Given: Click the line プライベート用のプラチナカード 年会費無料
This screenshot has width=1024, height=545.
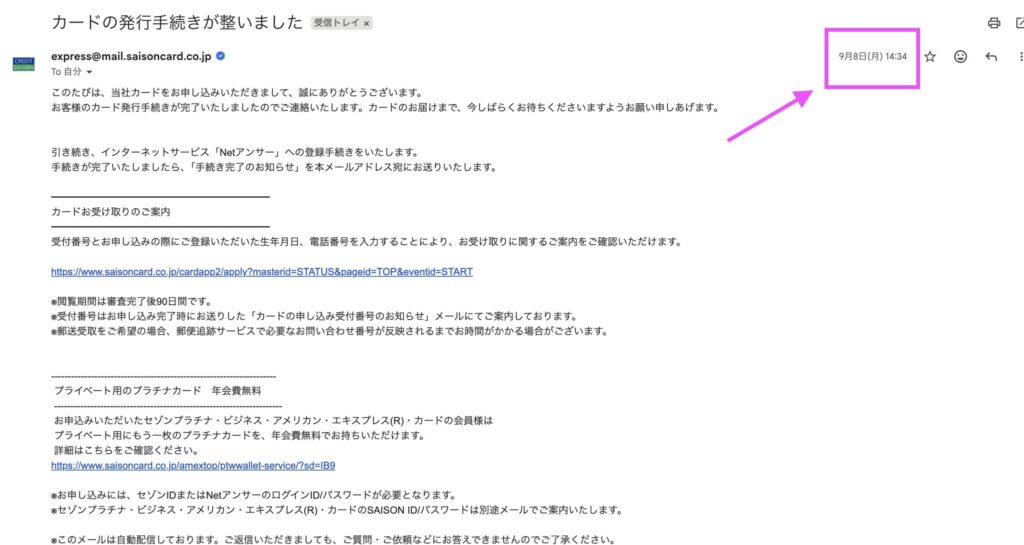Looking at the screenshot, I should (x=157, y=390).
